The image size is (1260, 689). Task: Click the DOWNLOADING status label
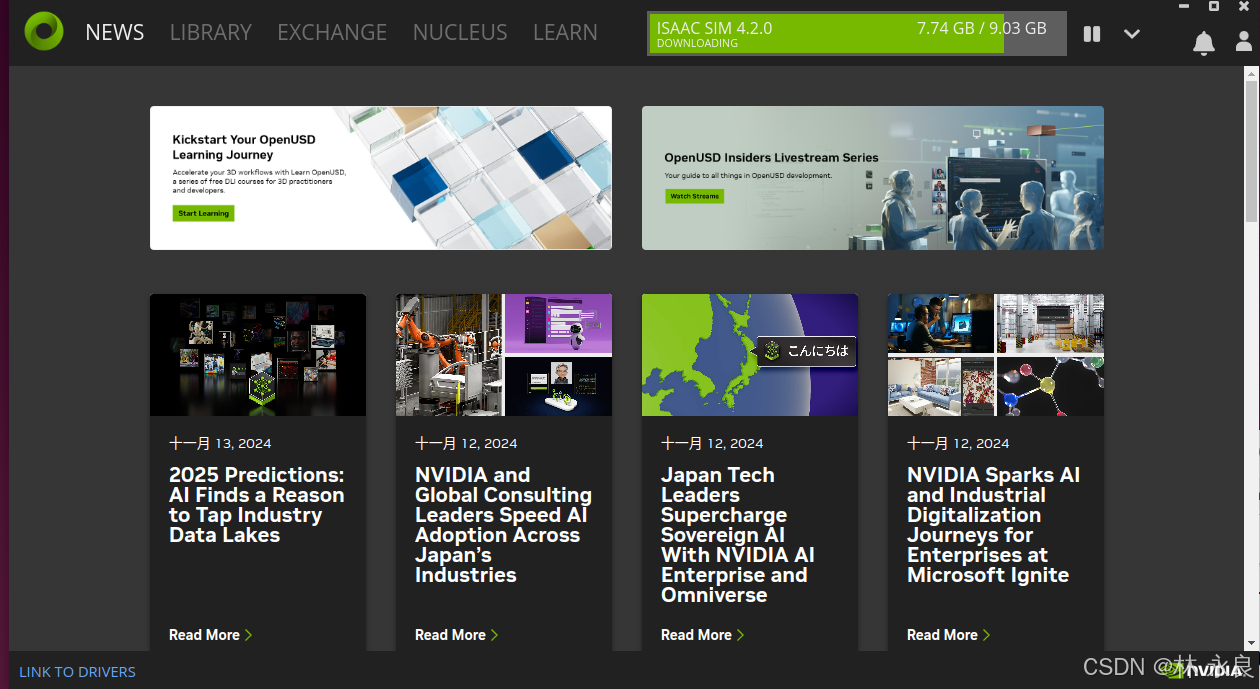(x=697, y=44)
